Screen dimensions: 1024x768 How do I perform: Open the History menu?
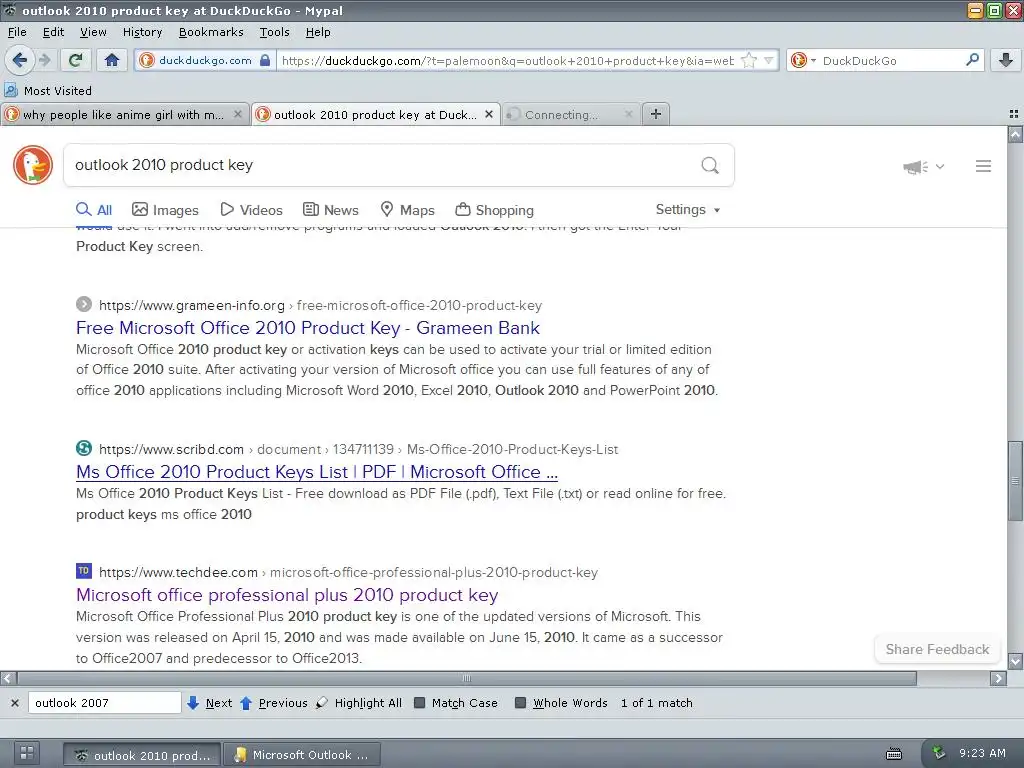(142, 32)
